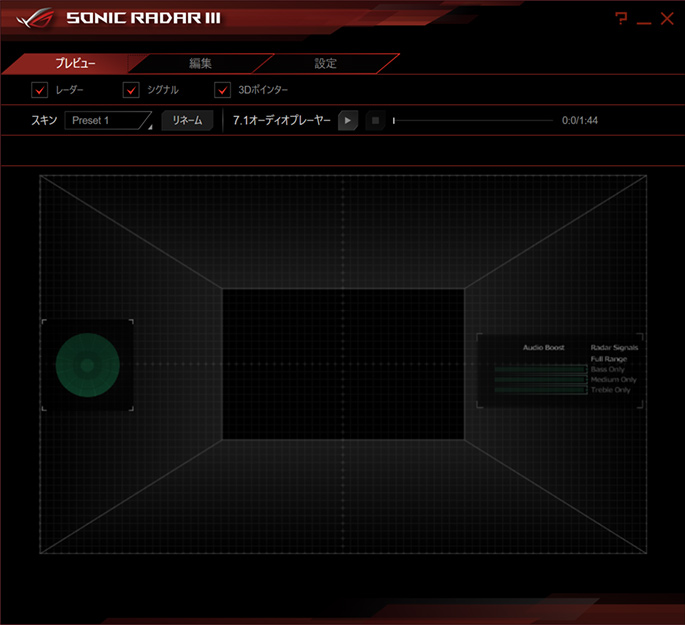Click the Full Range signal label

609,359
